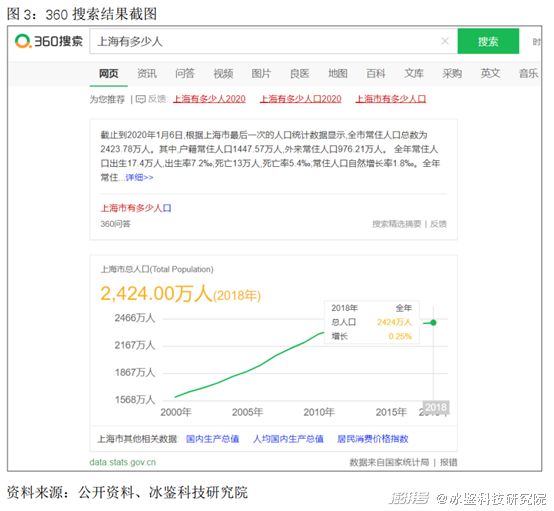Screen dimensions: 554x511
Task: Click suggested query 上海有多少人口2020
Action: point(301,99)
